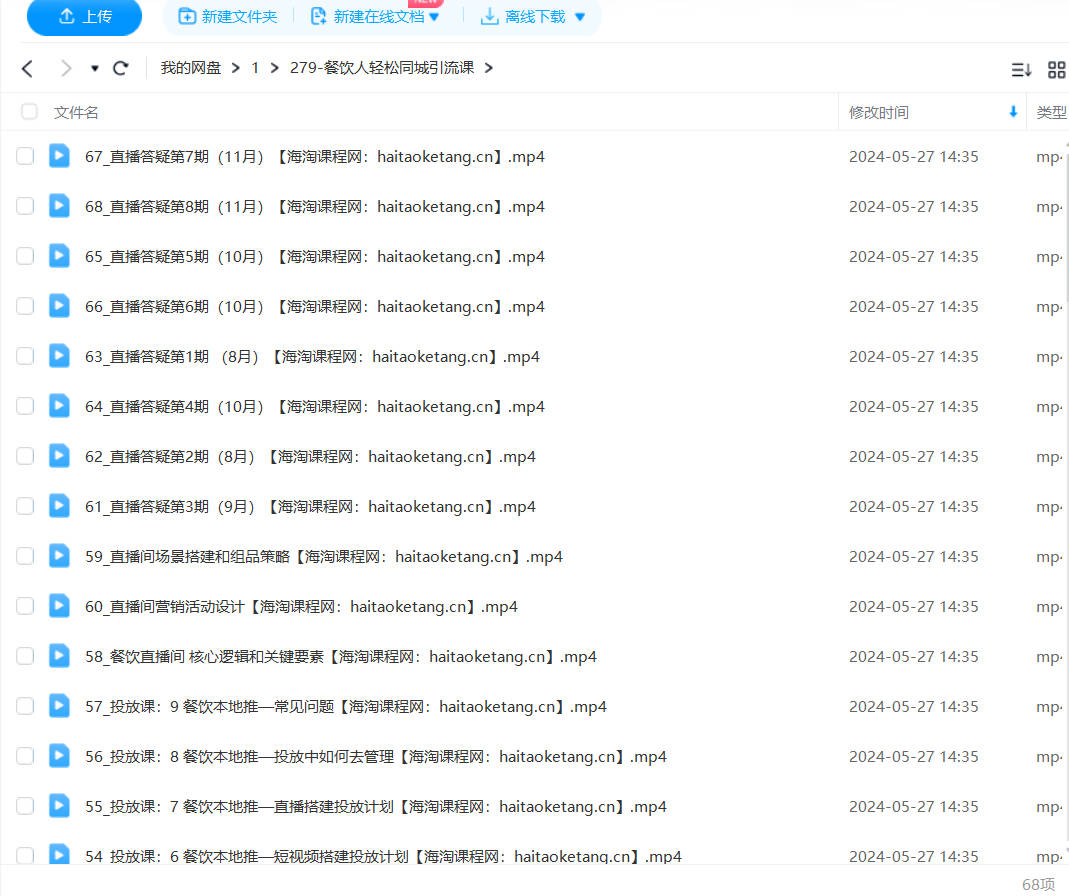This screenshot has height=896, width=1069.
Task: Switch to grid view layout
Action: coord(1056,70)
